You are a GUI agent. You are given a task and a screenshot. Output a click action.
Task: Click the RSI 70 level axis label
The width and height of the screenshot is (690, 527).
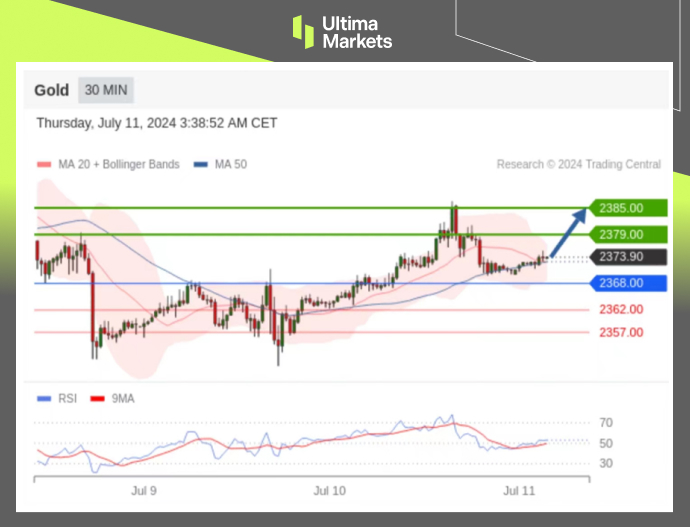[x=606, y=423]
